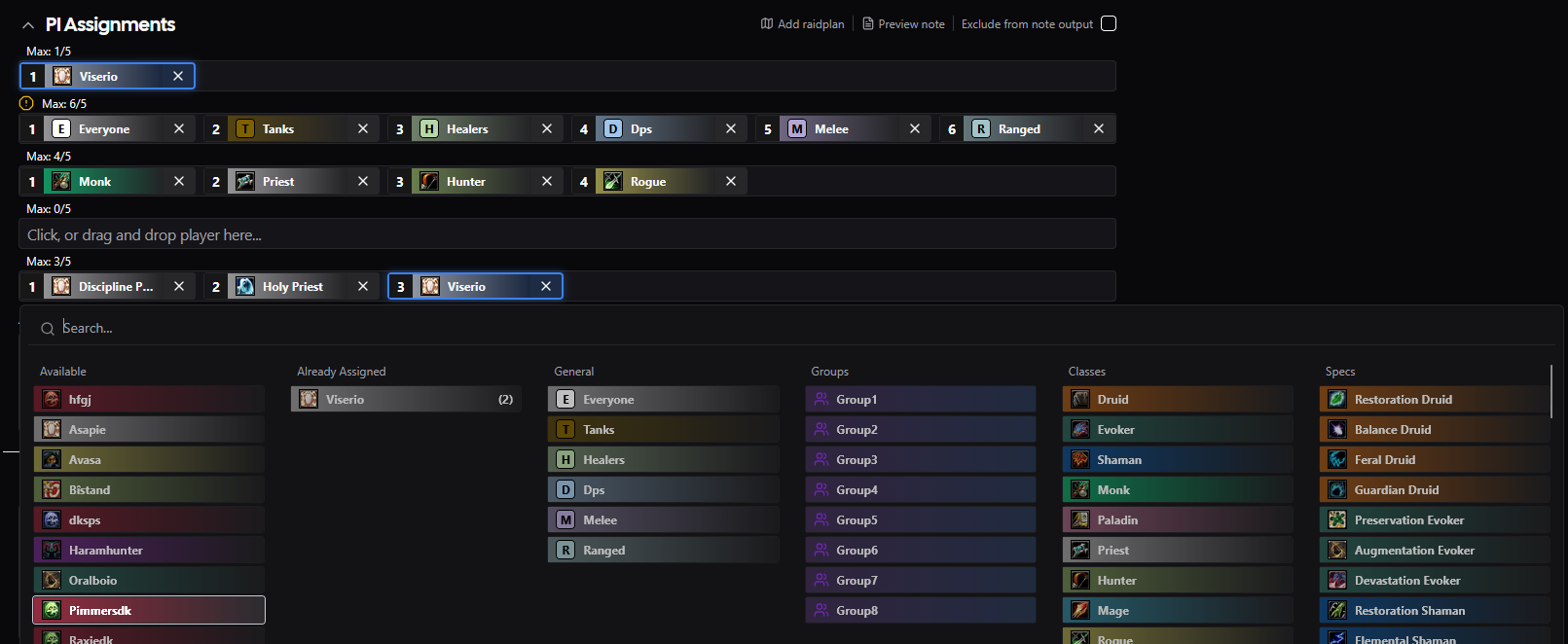
Task: Open the Preview note option
Action: pyautogui.click(x=903, y=24)
